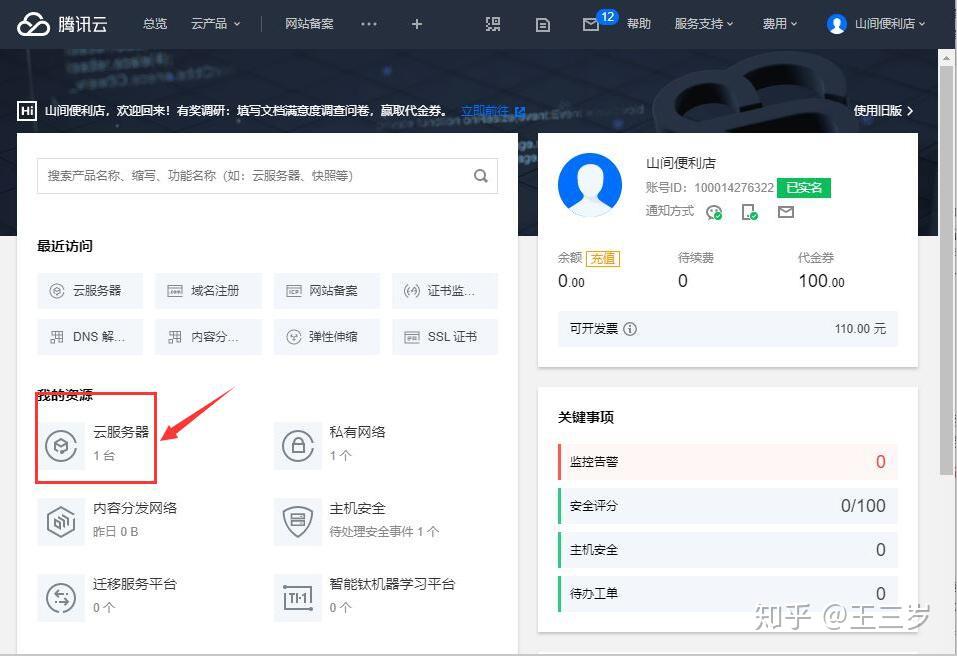Click the 迁移服务平台 arrows icon
The image size is (957, 656).
coord(61,598)
